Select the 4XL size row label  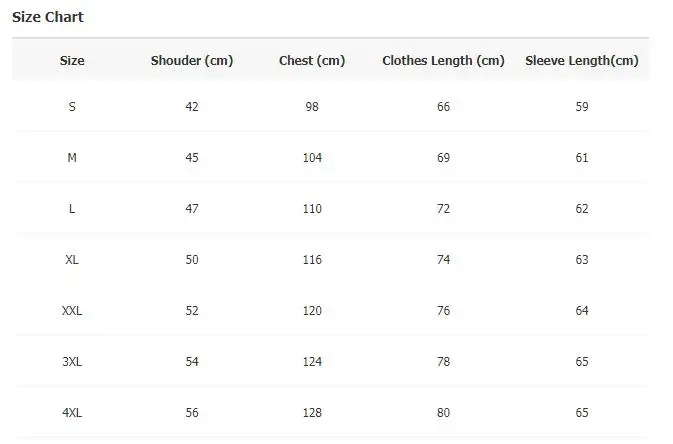(x=72, y=413)
